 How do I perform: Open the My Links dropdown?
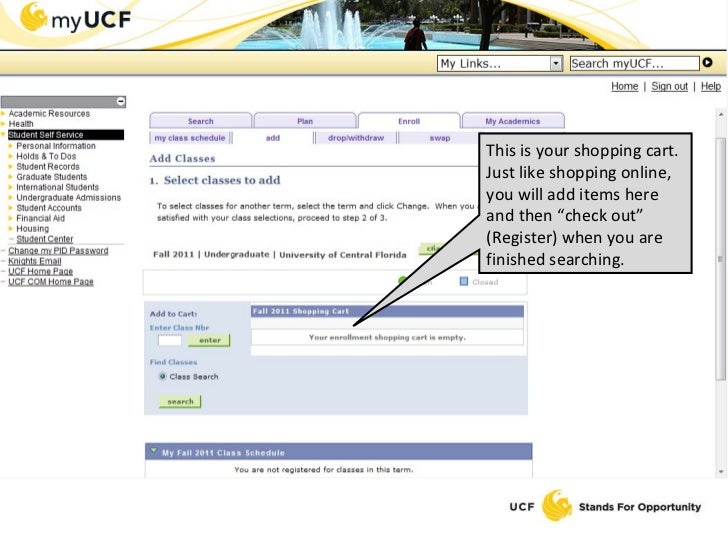(x=500, y=64)
